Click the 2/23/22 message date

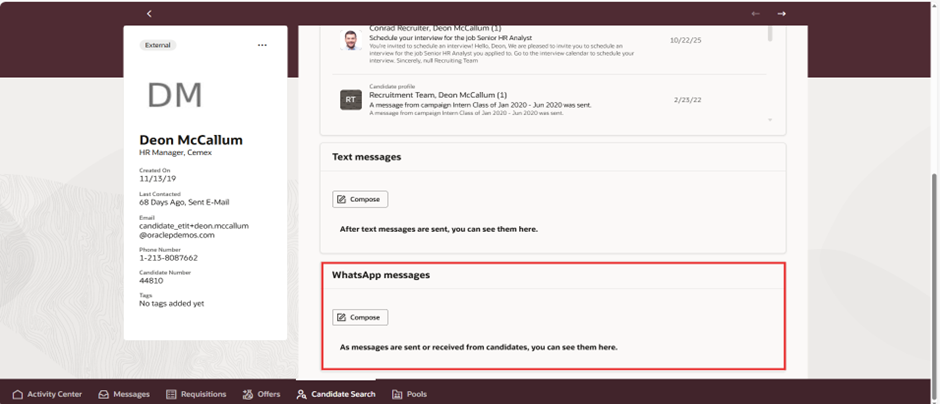click(x=688, y=100)
